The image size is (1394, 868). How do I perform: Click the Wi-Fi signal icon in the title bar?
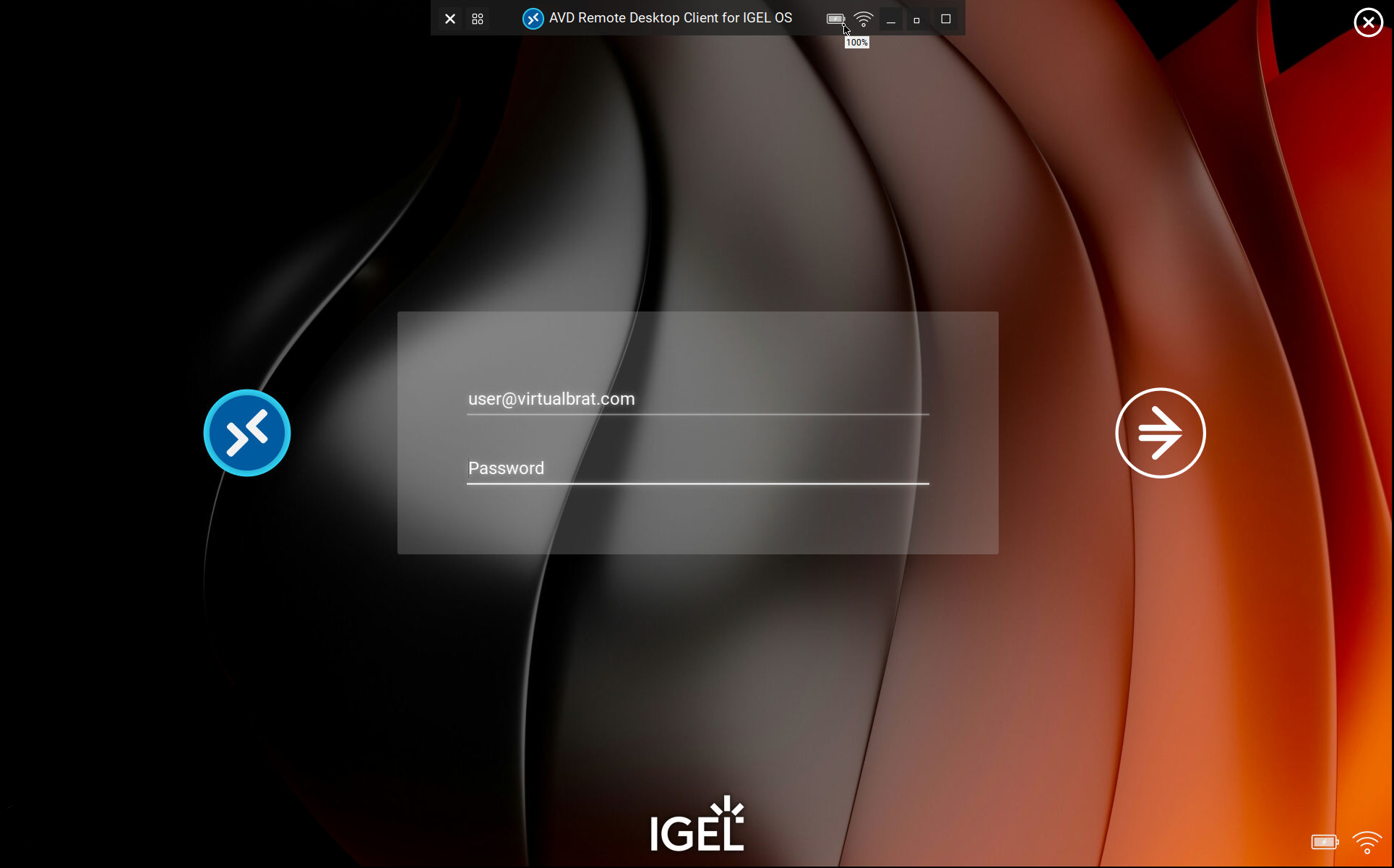coord(863,19)
